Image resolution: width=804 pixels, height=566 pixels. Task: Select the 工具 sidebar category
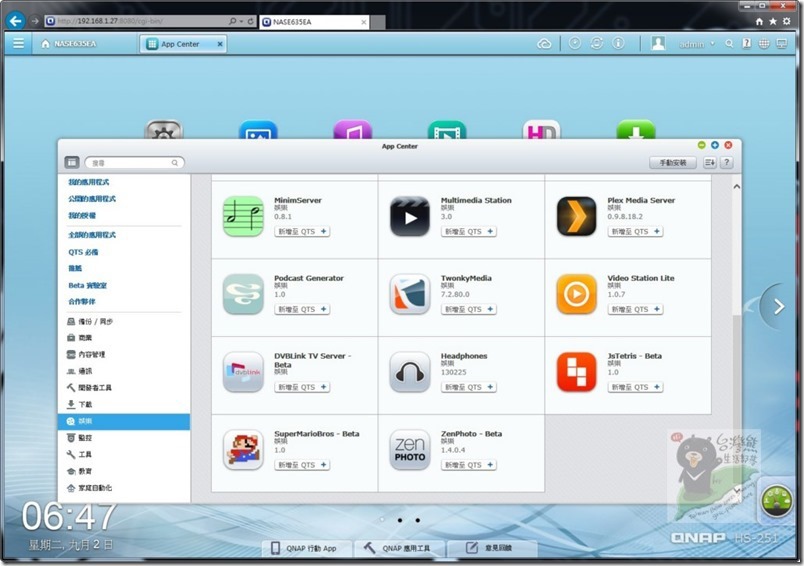click(x=79, y=454)
